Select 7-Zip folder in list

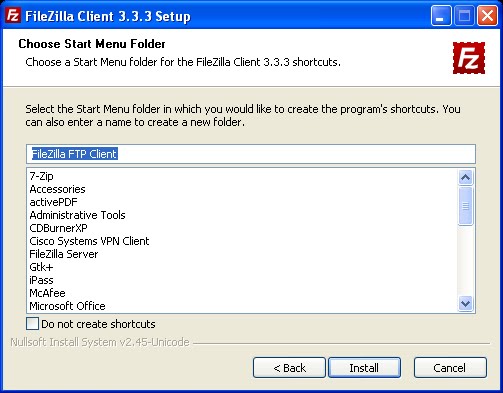coord(41,176)
